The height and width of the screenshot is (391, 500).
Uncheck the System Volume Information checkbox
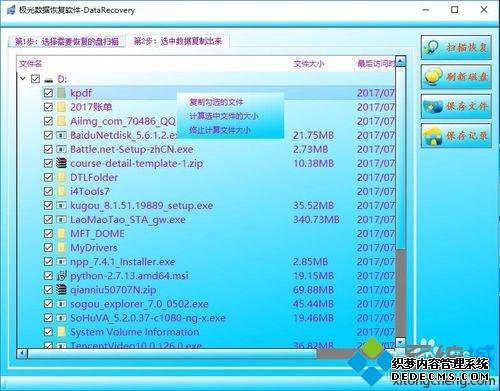point(48,332)
